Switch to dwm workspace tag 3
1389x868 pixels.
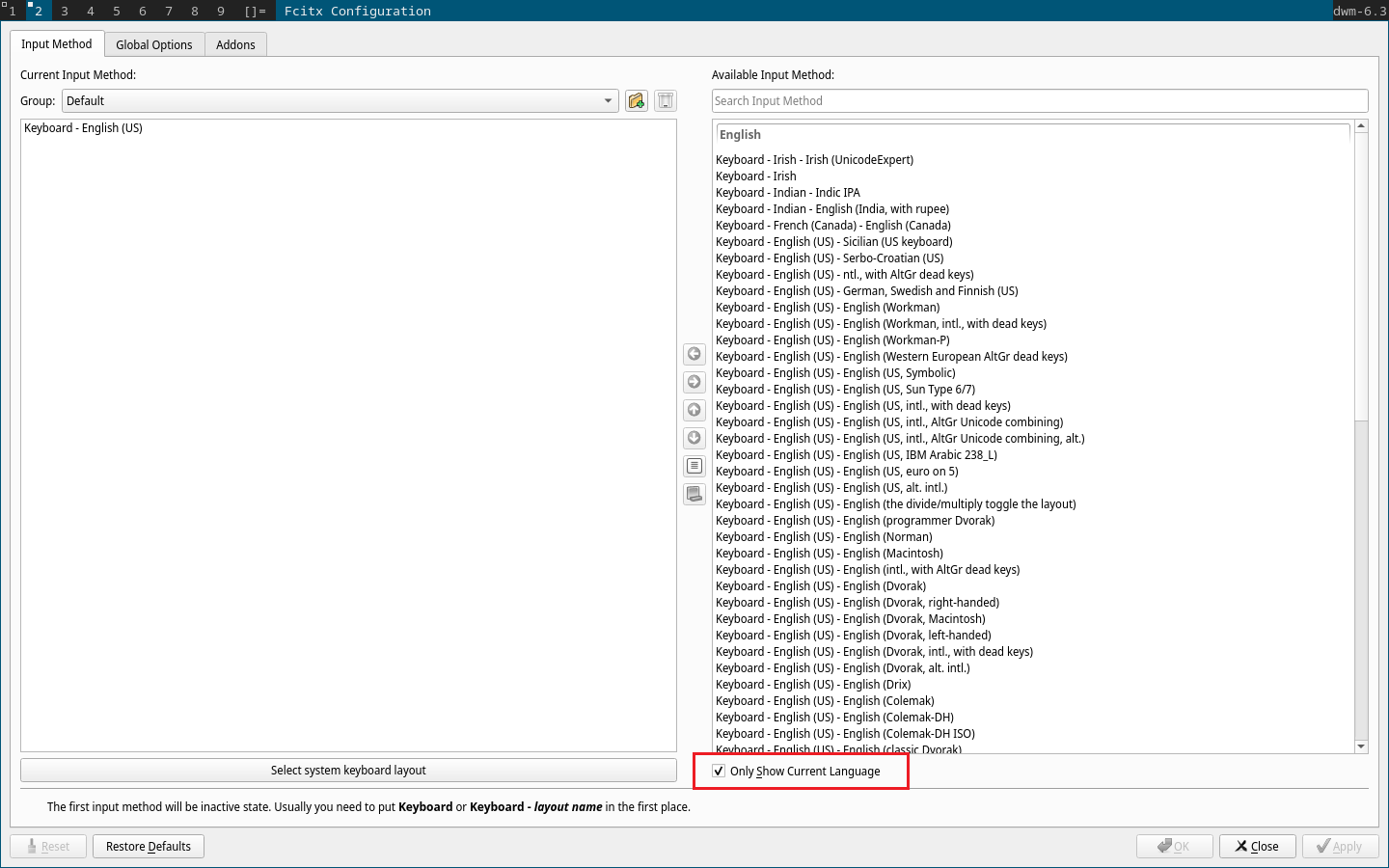(65, 11)
